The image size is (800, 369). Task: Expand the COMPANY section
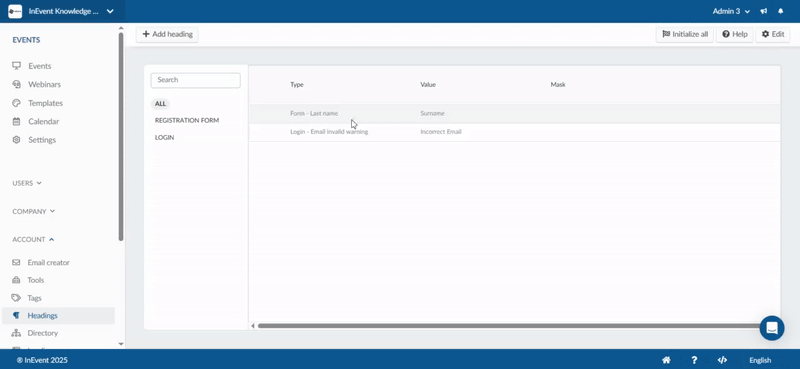pyautogui.click(x=34, y=211)
